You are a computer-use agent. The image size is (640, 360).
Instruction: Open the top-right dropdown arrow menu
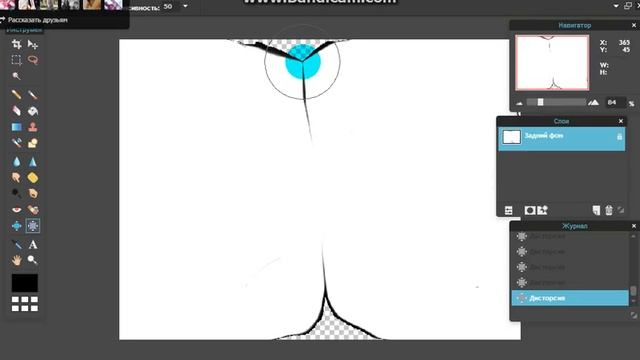616,6
